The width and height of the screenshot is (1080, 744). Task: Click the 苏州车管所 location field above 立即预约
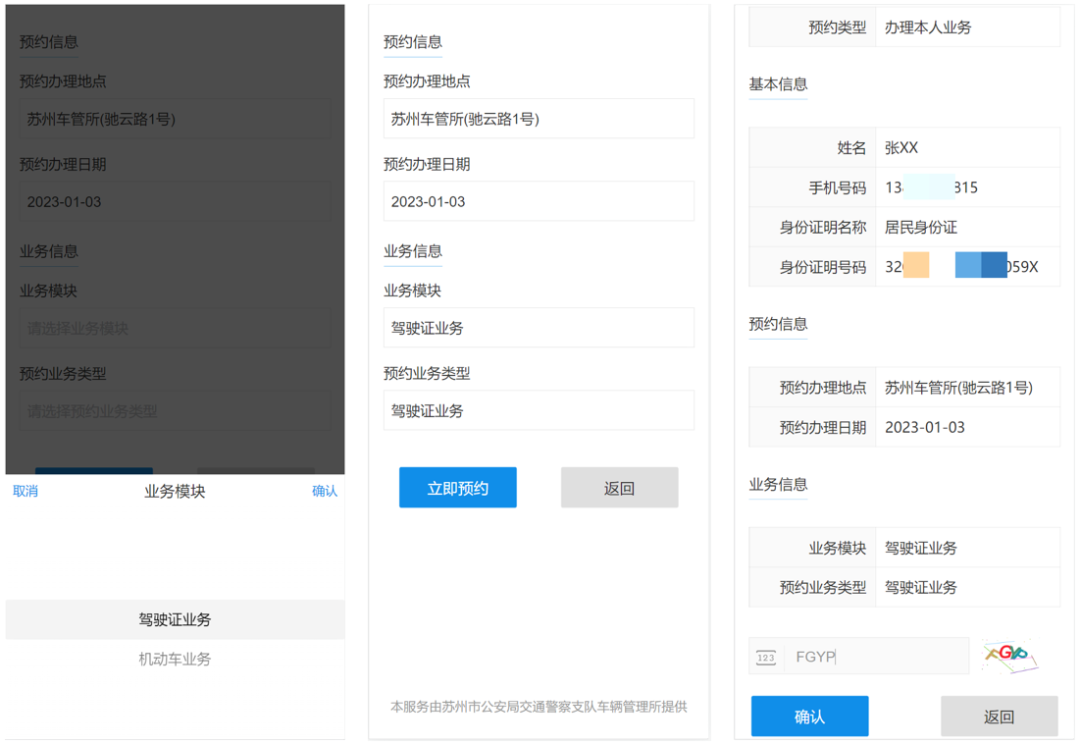click(x=538, y=119)
